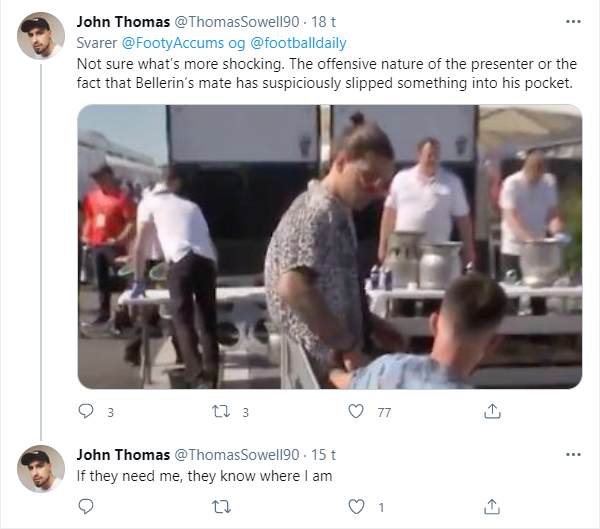The height and width of the screenshot is (529, 600).
Task: Open more options on the second tweet
Action: click(573, 454)
